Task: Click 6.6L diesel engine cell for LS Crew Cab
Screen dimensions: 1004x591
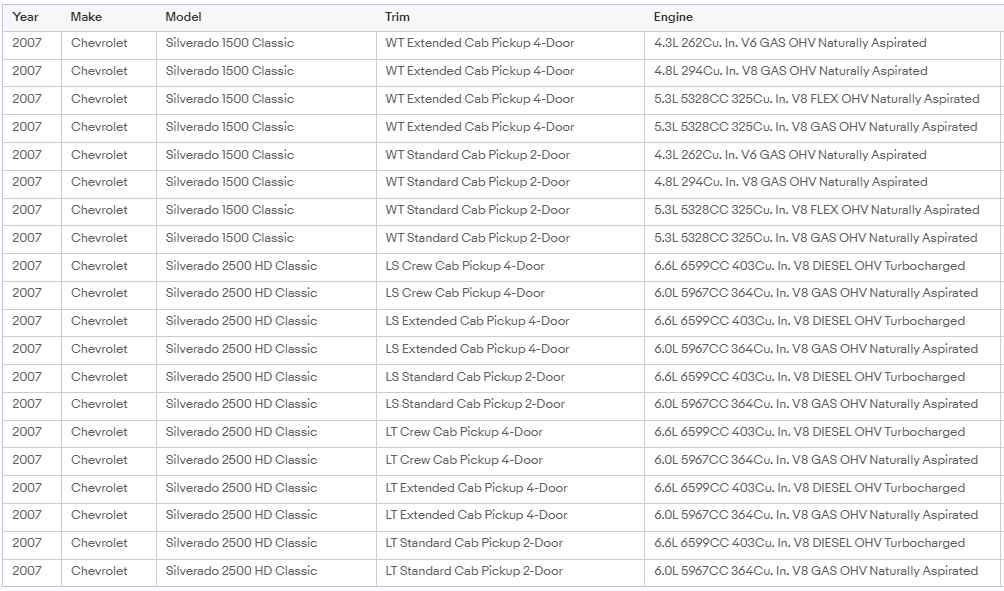Action: (809, 266)
